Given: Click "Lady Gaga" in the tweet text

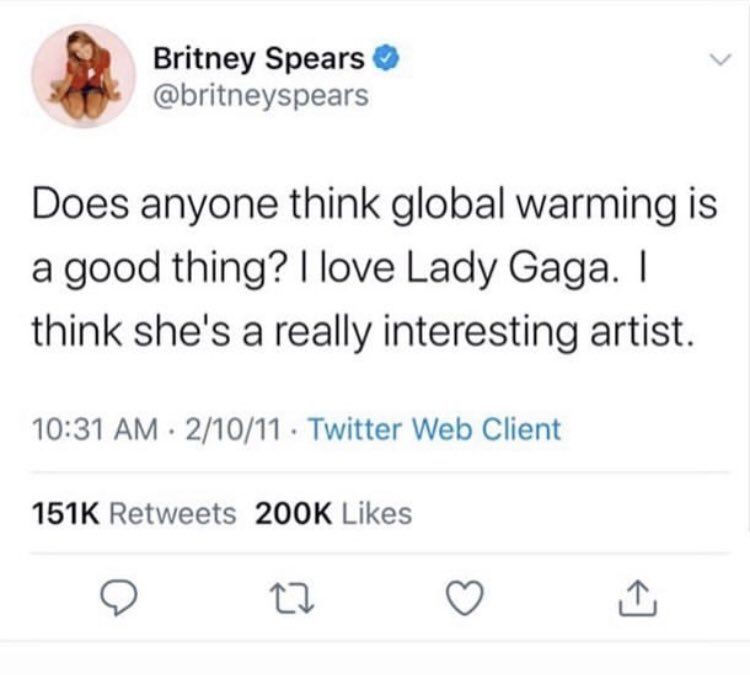Looking at the screenshot, I should pyautogui.click(x=508, y=269).
